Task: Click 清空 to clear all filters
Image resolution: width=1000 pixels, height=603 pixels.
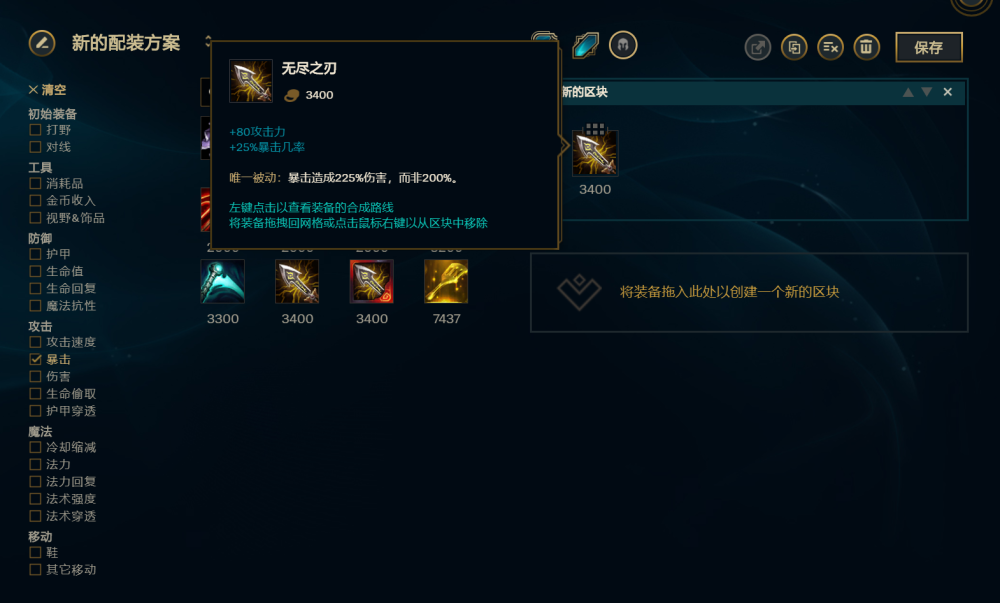Action: click(x=47, y=90)
